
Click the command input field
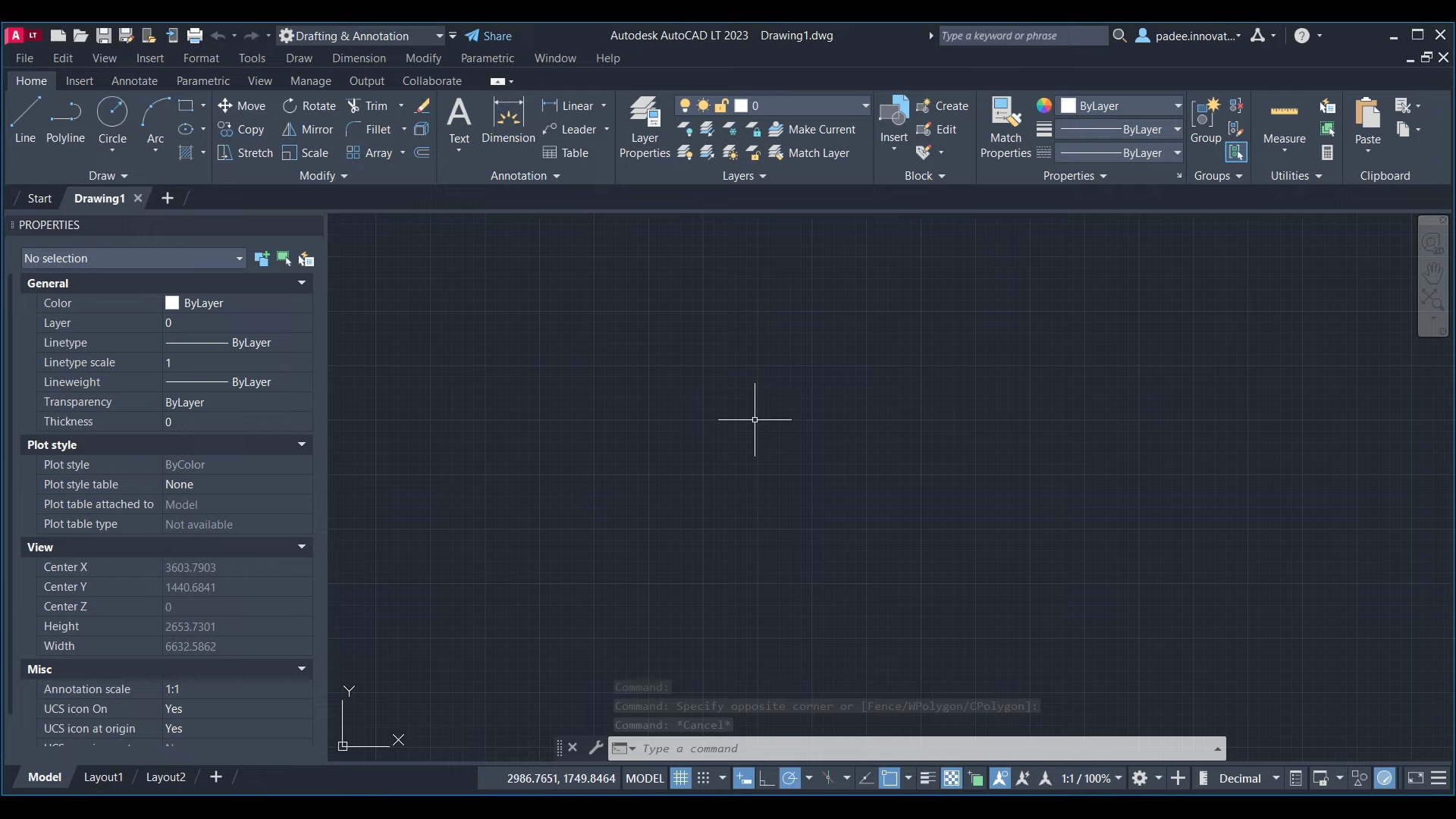[x=918, y=748]
